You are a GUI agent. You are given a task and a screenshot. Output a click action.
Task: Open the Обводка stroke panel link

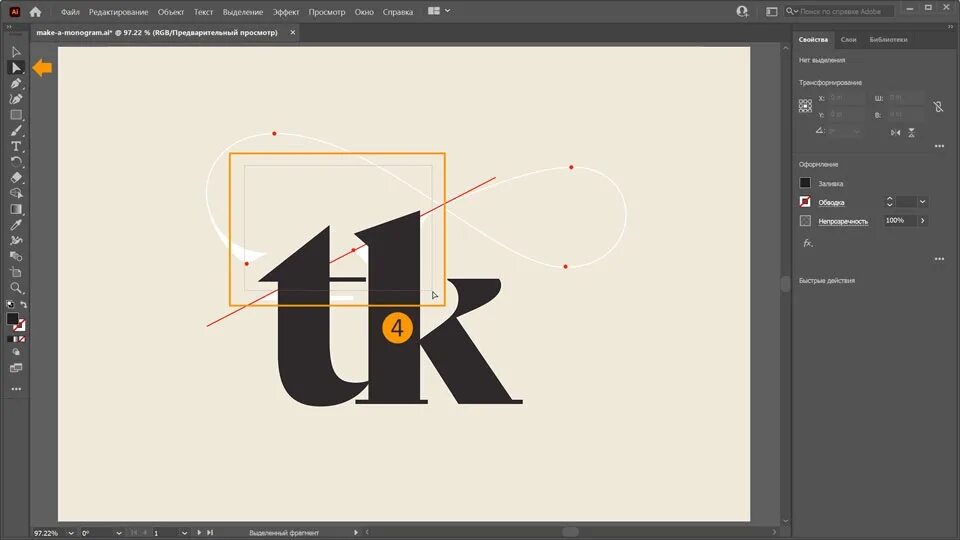pyautogui.click(x=831, y=203)
